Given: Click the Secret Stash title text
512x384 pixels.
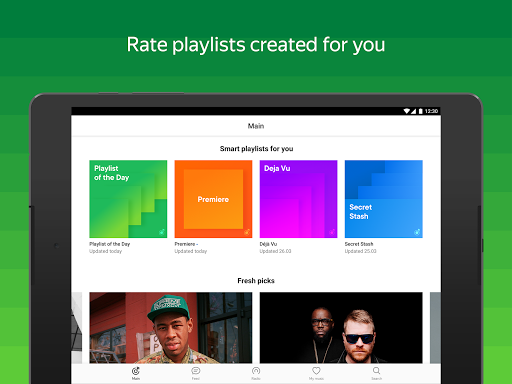Looking at the screenshot, I should coord(359,244).
